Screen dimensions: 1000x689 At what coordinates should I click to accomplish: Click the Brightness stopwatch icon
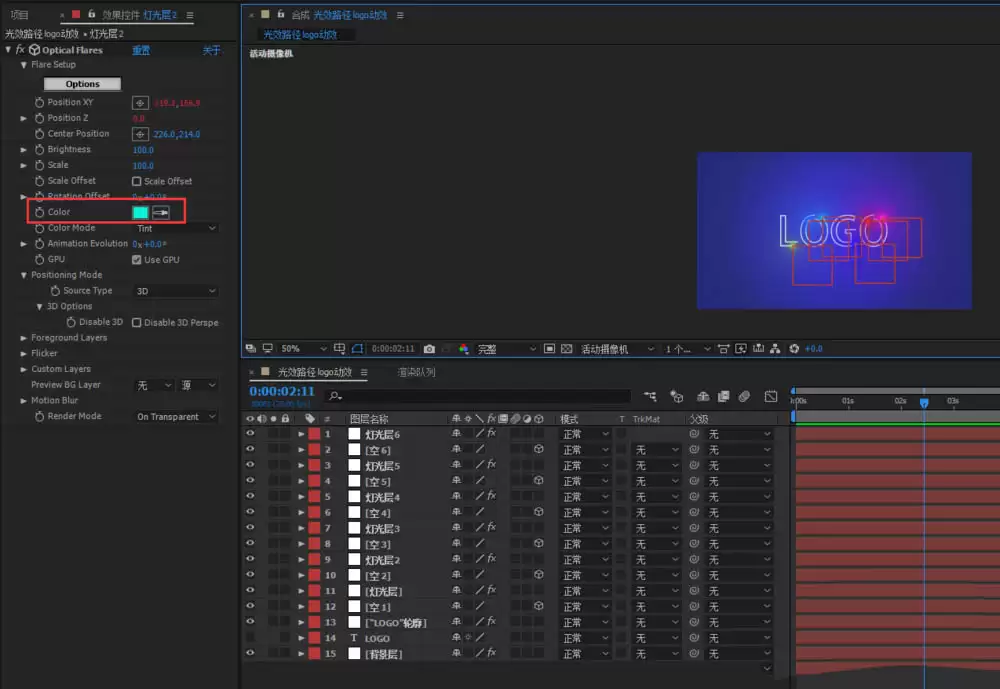[x=40, y=149]
